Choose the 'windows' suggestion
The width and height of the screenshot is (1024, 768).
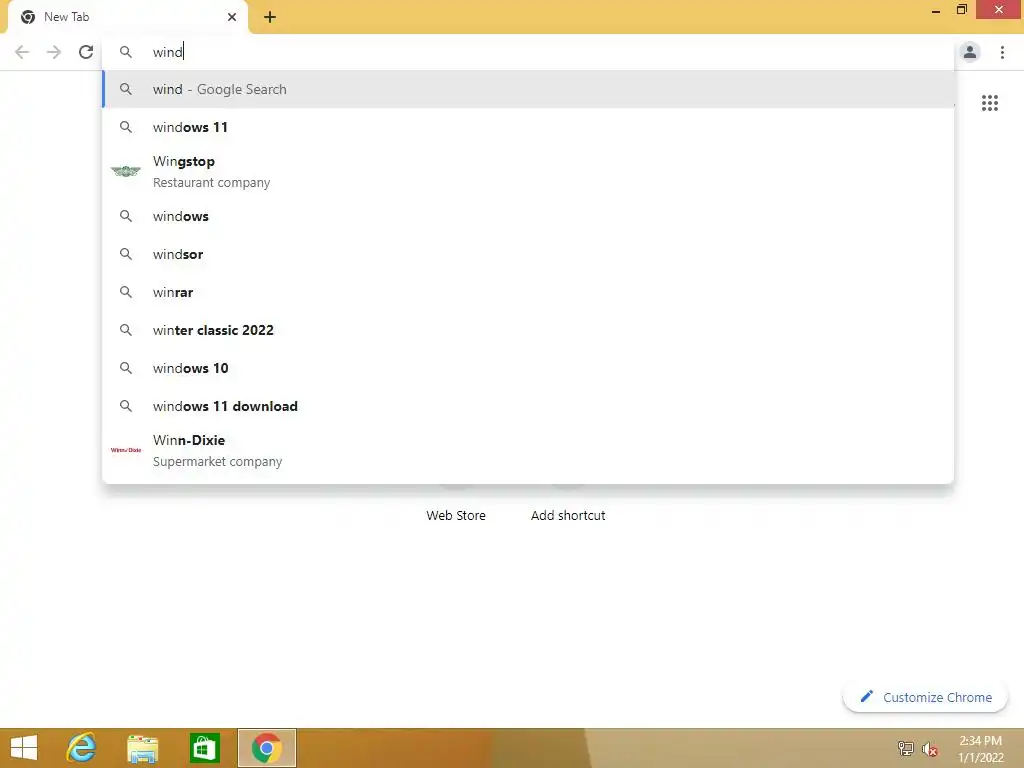(x=528, y=216)
